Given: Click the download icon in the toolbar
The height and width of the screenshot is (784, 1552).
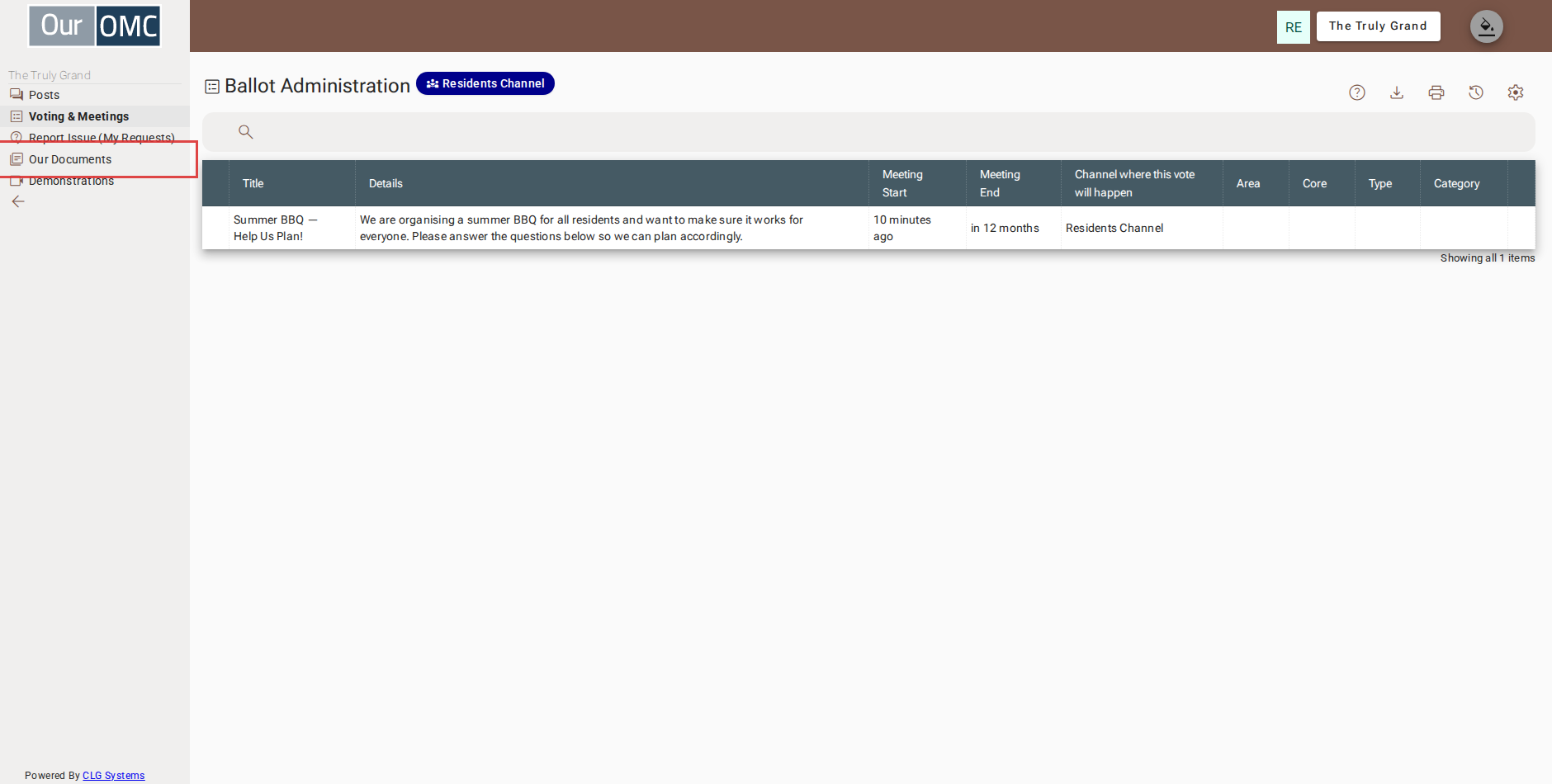Looking at the screenshot, I should click(1397, 92).
